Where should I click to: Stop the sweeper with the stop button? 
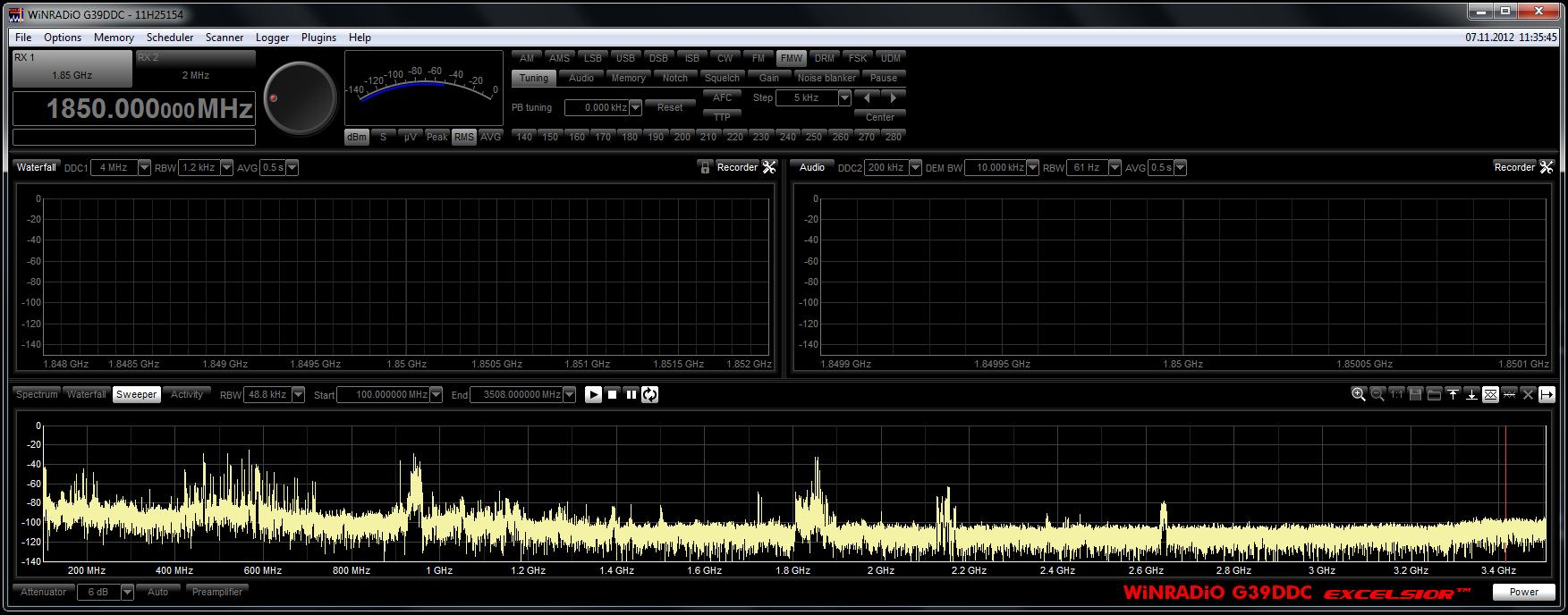click(613, 394)
